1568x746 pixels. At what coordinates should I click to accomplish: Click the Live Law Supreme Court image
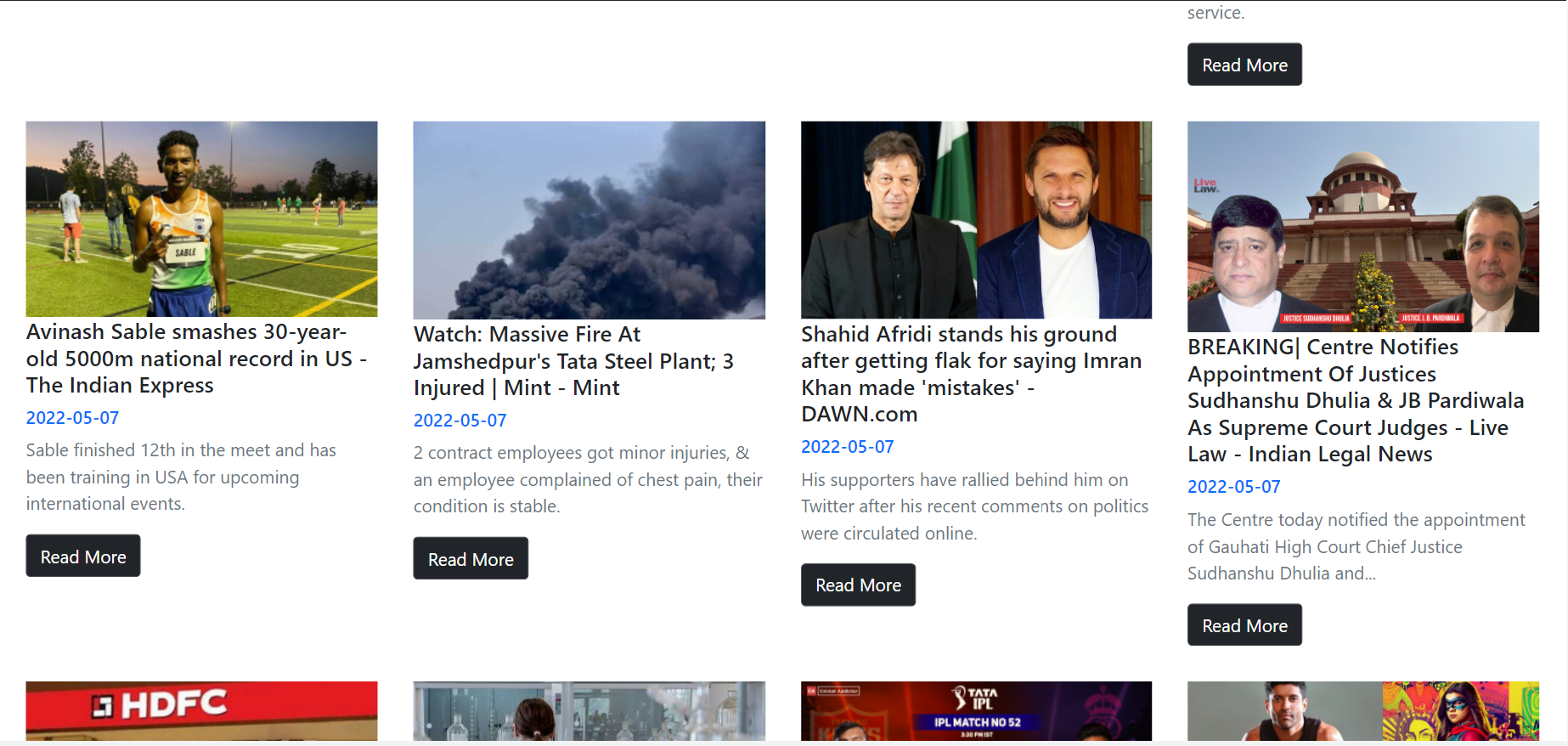tap(1362, 226)
